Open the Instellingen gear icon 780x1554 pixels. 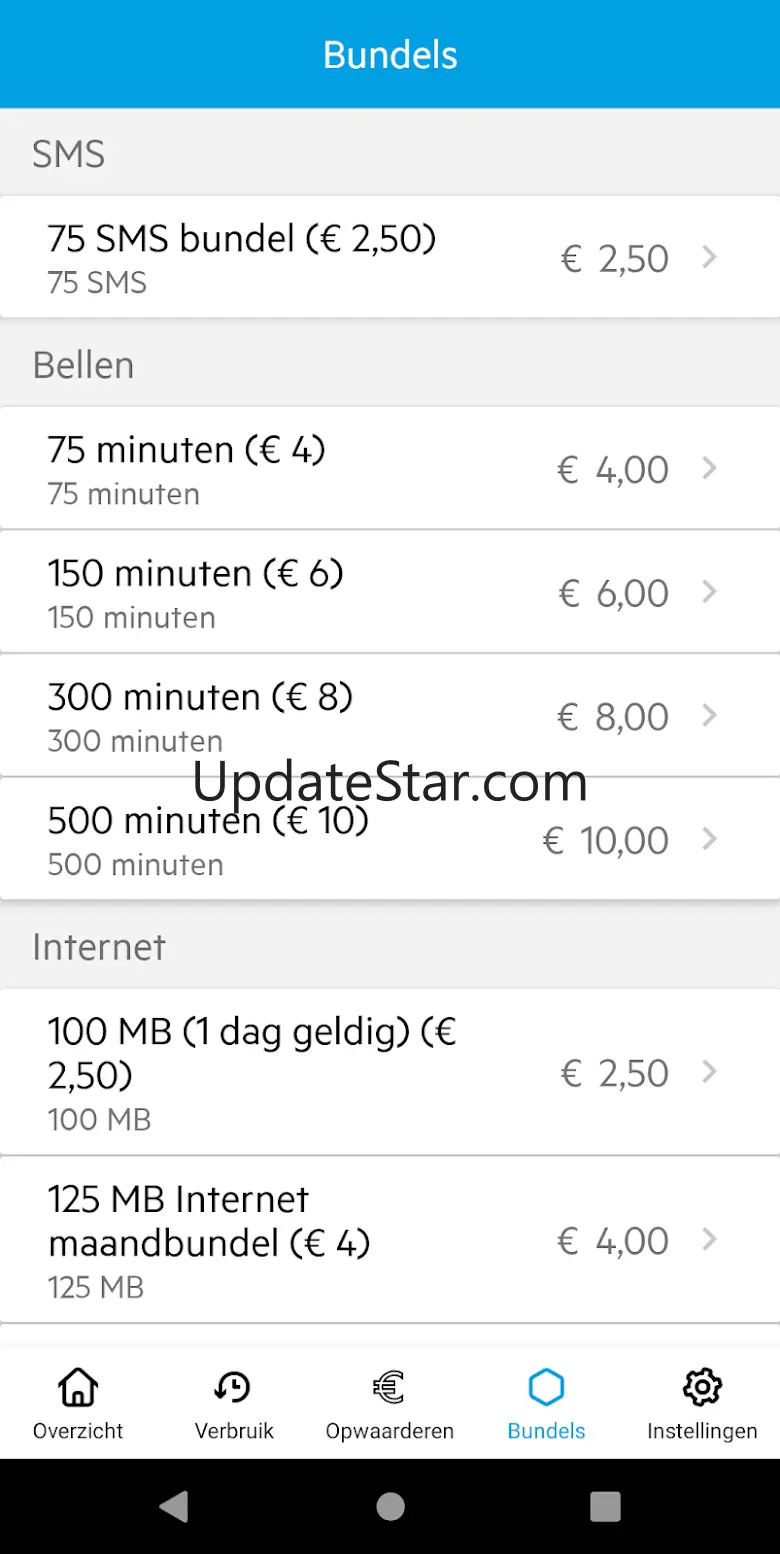pyautogui.click(x=702, y=1387)
